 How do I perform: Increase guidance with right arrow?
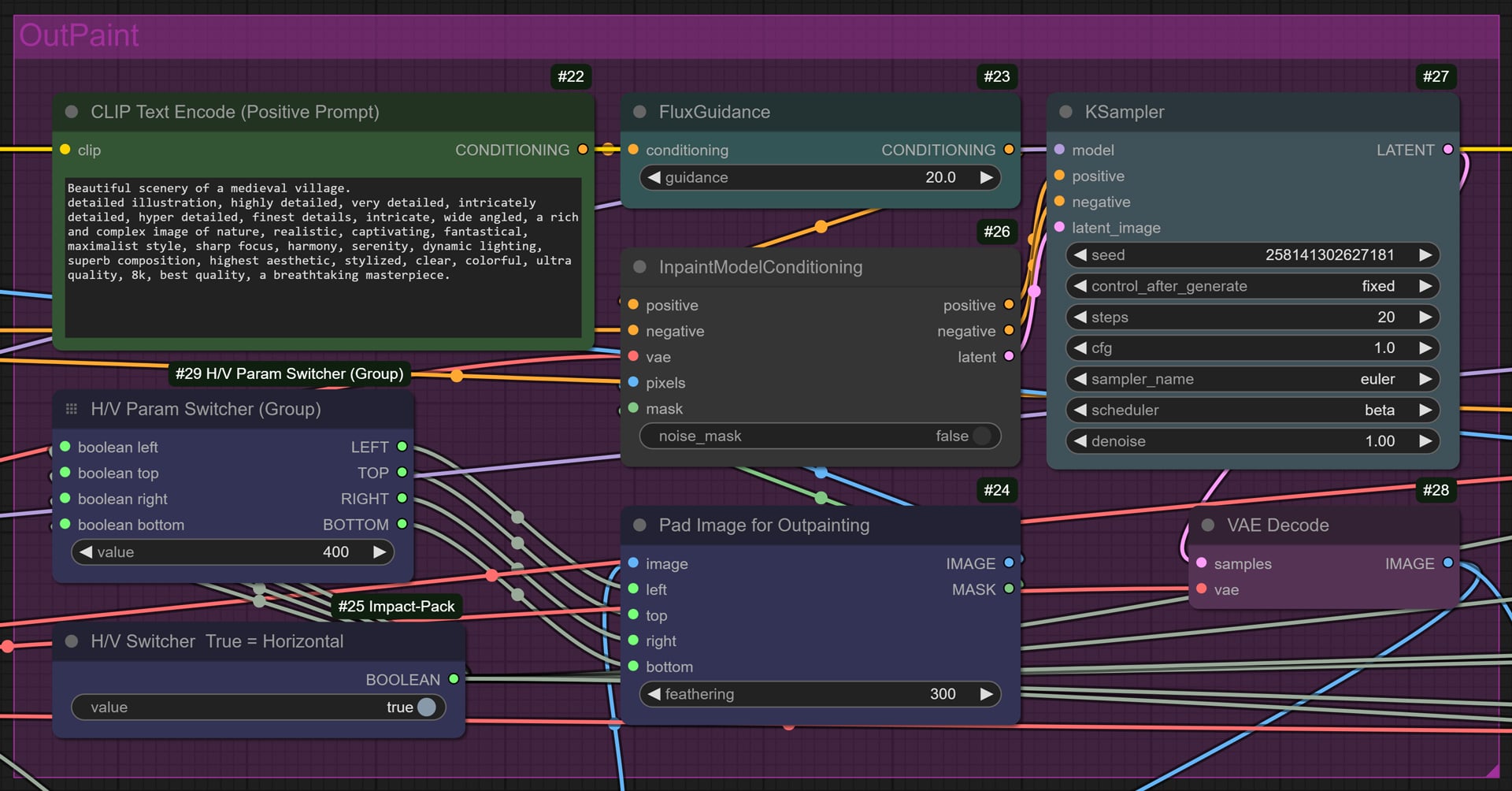point(986,177)
